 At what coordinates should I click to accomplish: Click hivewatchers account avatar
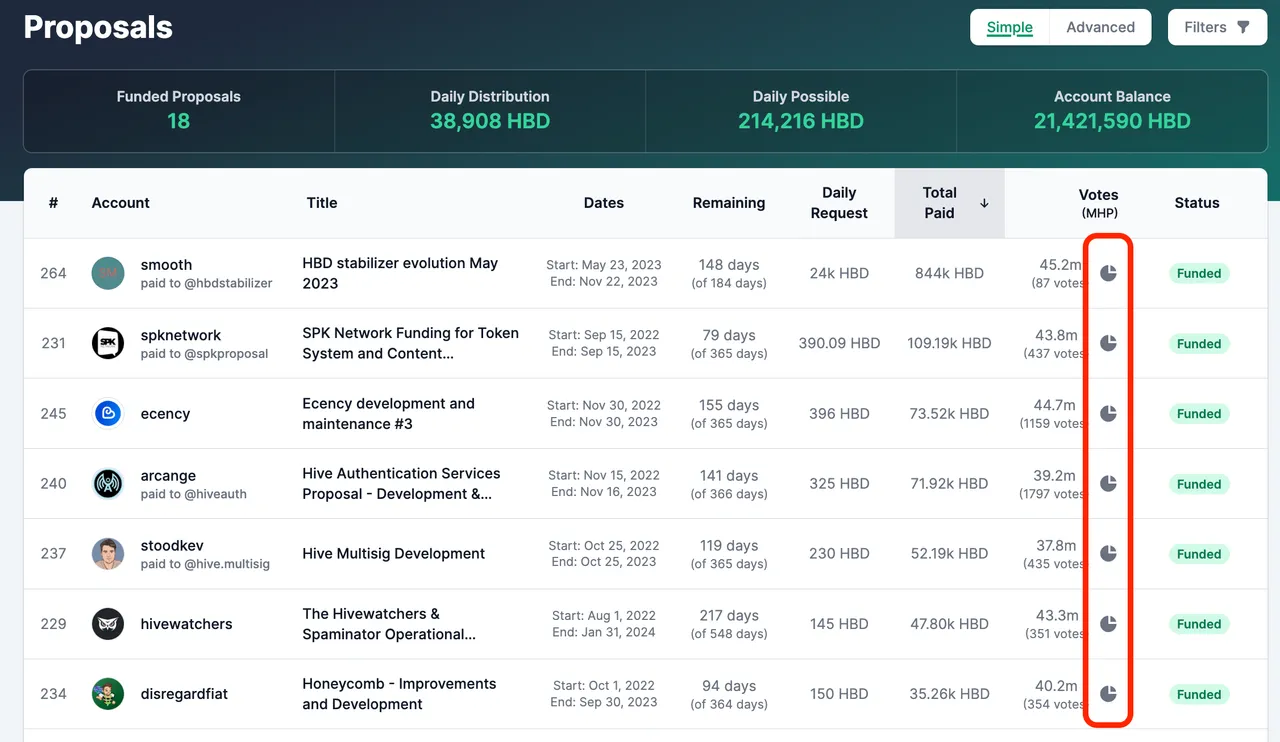coord(108,623)
